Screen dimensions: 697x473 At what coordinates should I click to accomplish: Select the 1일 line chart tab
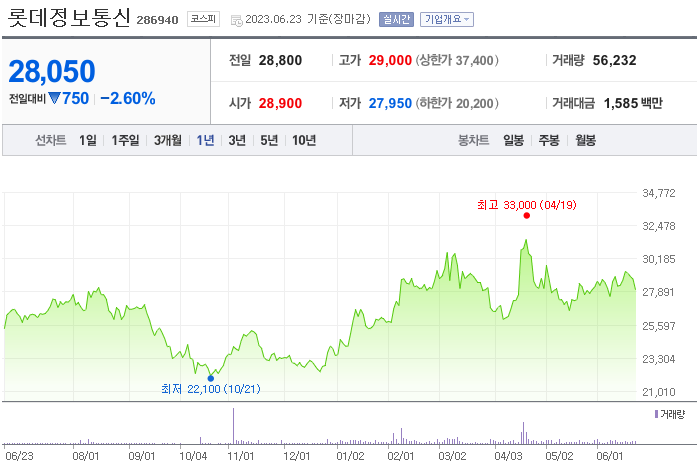[88, 140]
